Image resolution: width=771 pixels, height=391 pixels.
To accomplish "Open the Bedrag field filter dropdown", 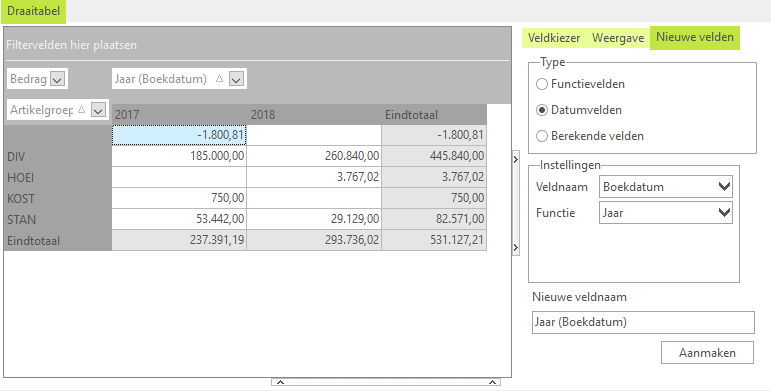I will click(x=58, y=79).
